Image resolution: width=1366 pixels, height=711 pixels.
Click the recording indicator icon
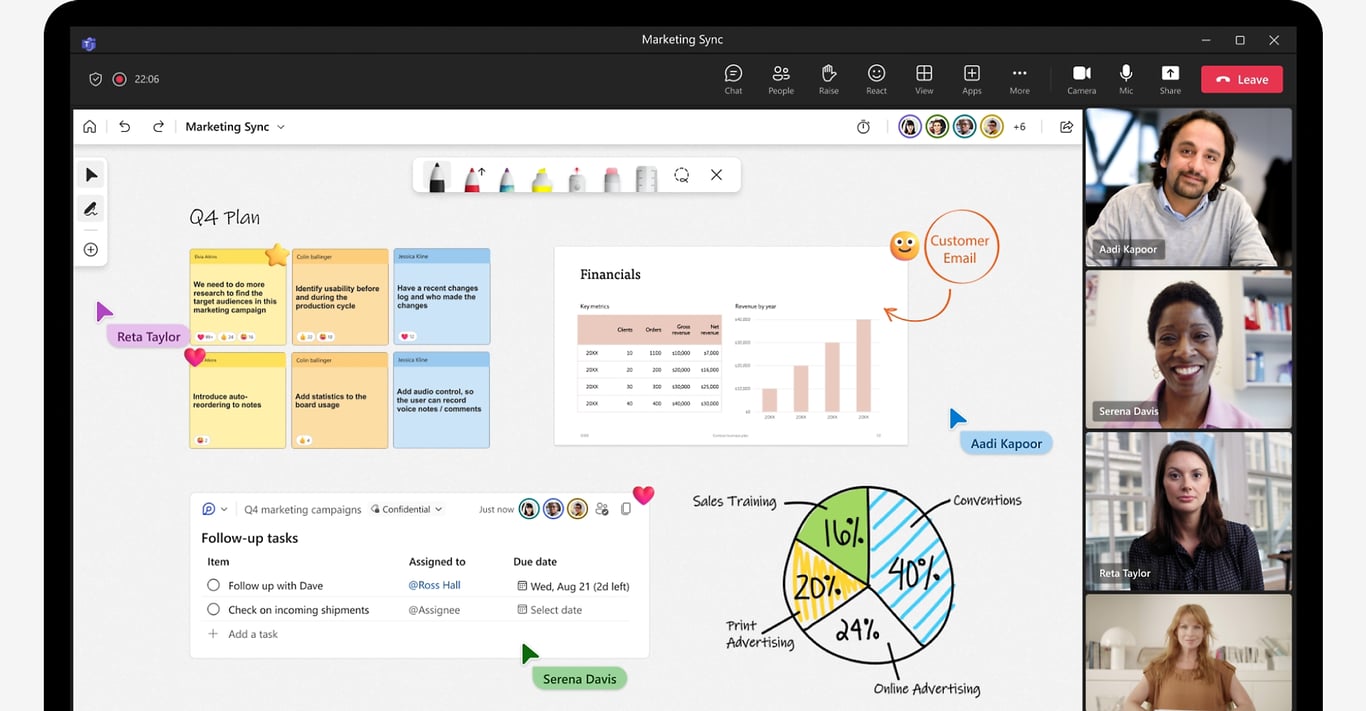120,79
